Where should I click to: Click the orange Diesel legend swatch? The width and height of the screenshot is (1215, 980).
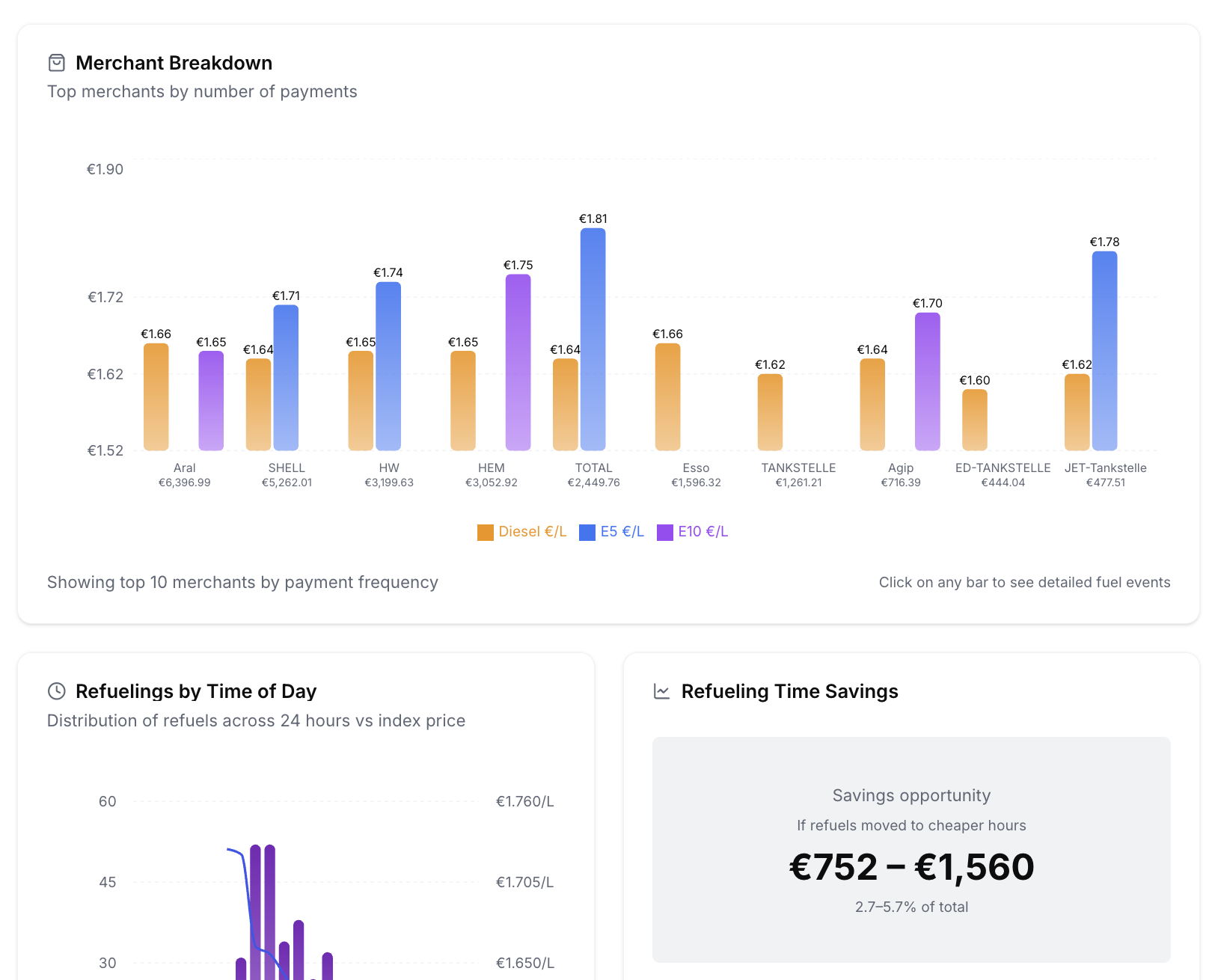[486, 533]
